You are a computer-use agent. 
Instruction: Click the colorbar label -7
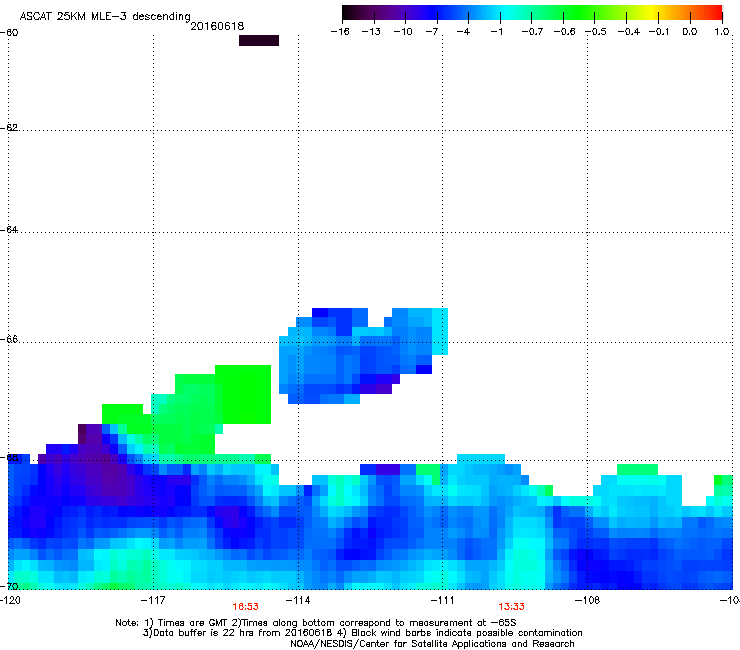point(431,32)
